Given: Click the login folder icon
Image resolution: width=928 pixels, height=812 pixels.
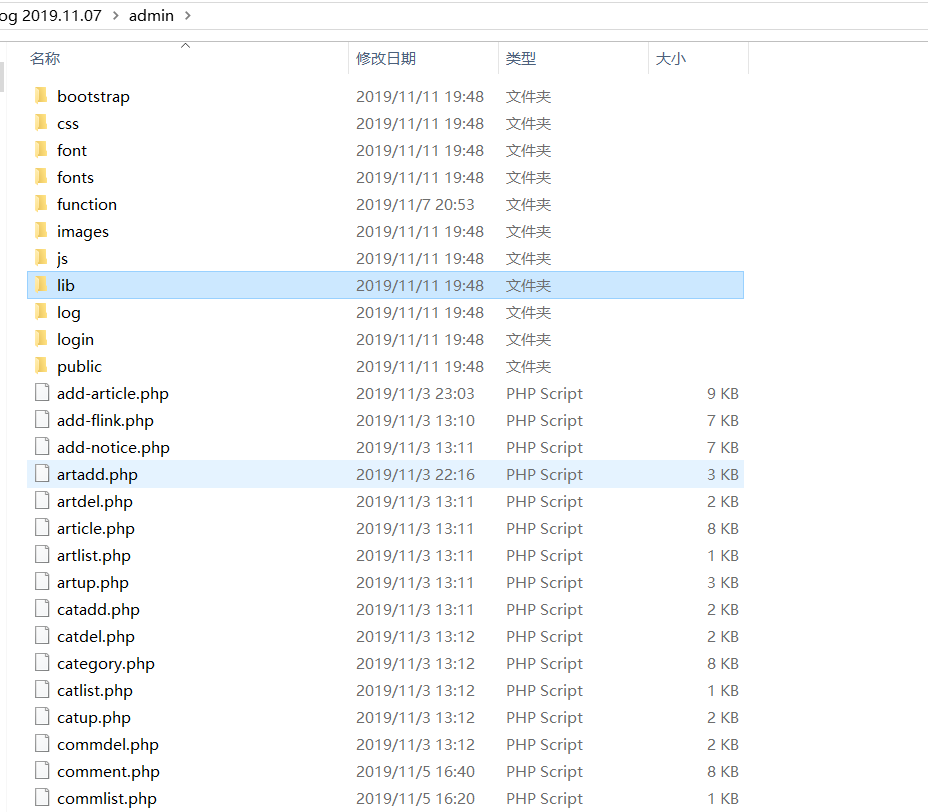Looking at the screenshot, I should tap(41, 339).
